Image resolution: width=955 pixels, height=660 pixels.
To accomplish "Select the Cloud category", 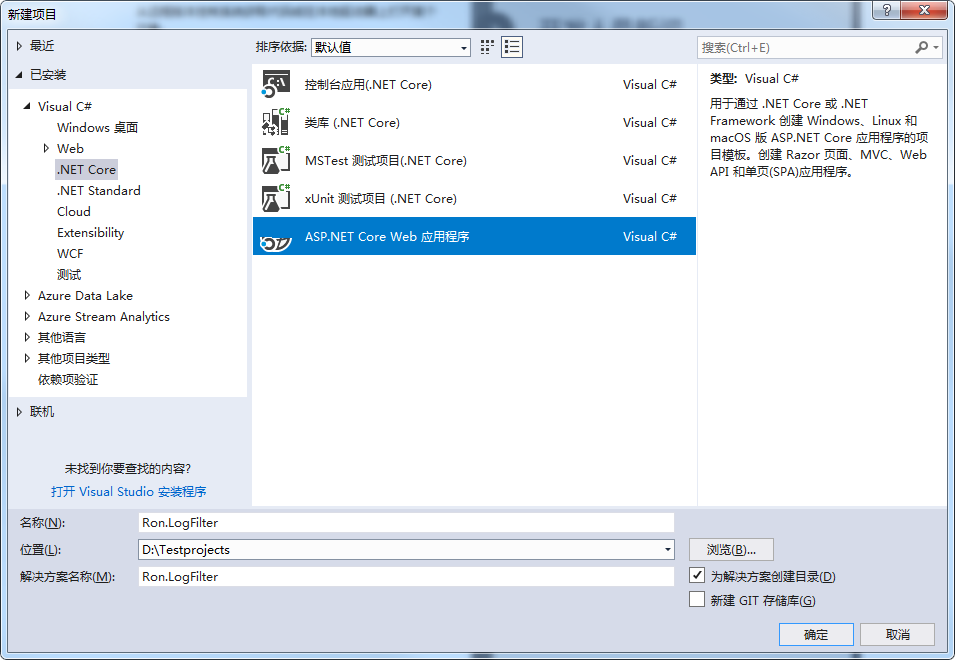I will tap(74, 211).
